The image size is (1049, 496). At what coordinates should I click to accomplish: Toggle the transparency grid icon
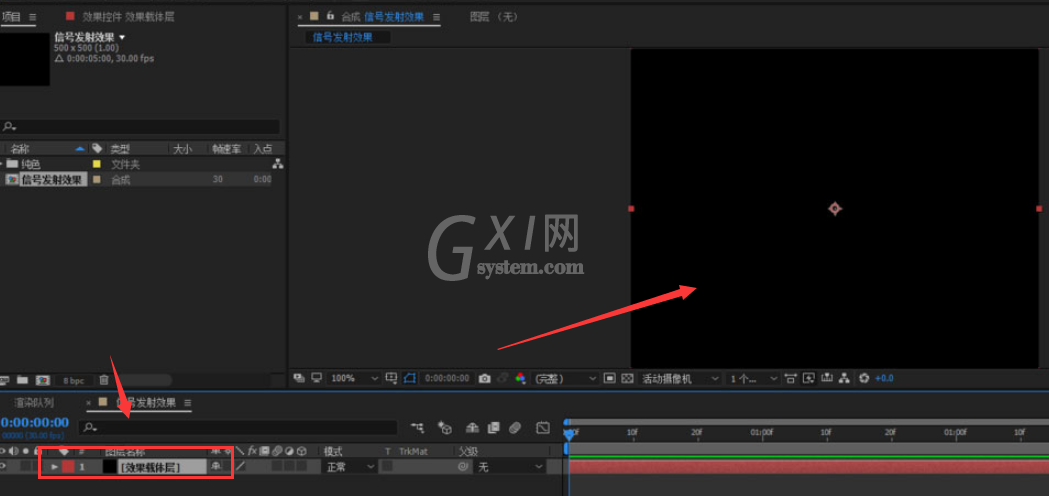point(627,378)
